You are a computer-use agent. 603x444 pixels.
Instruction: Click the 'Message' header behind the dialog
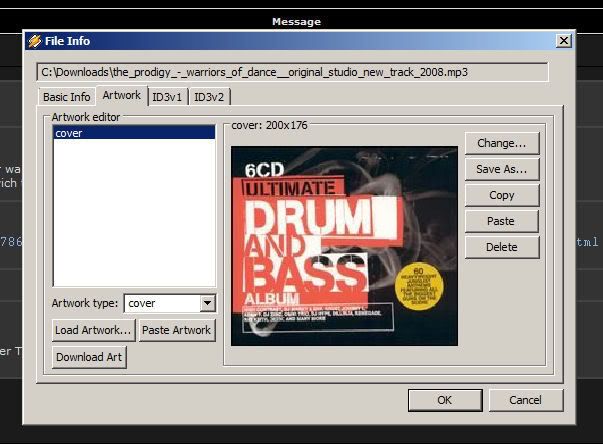coord(296,22)
